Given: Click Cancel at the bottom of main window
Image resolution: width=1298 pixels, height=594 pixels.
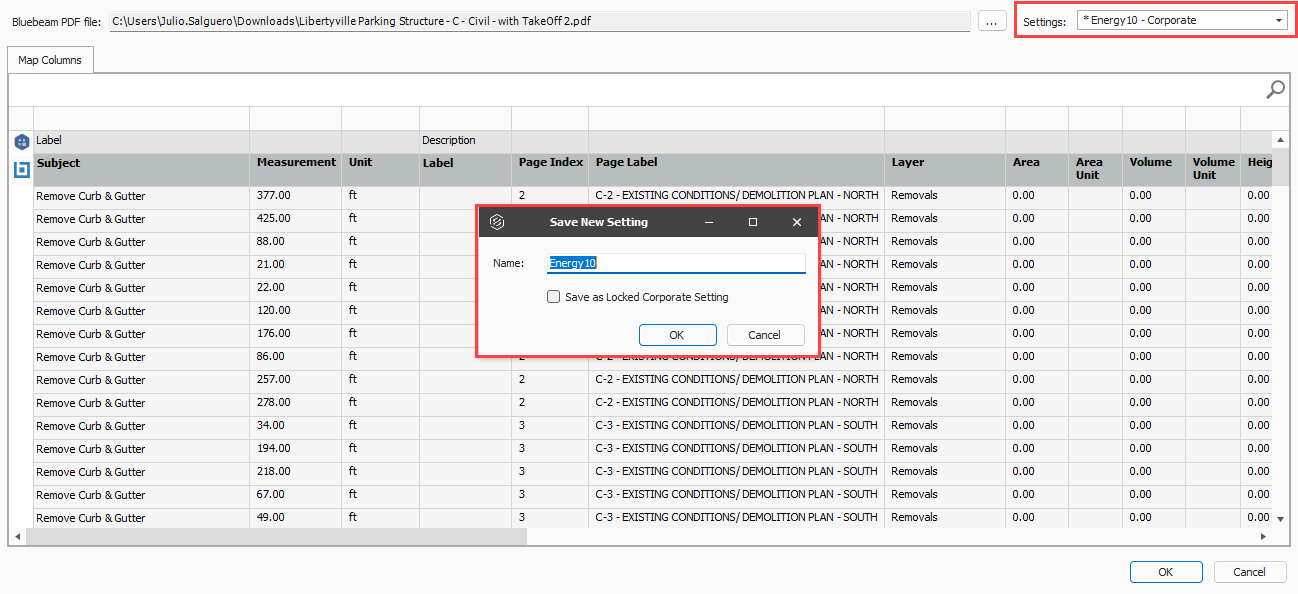Looking at the screenshot, I should point(1249,572).
